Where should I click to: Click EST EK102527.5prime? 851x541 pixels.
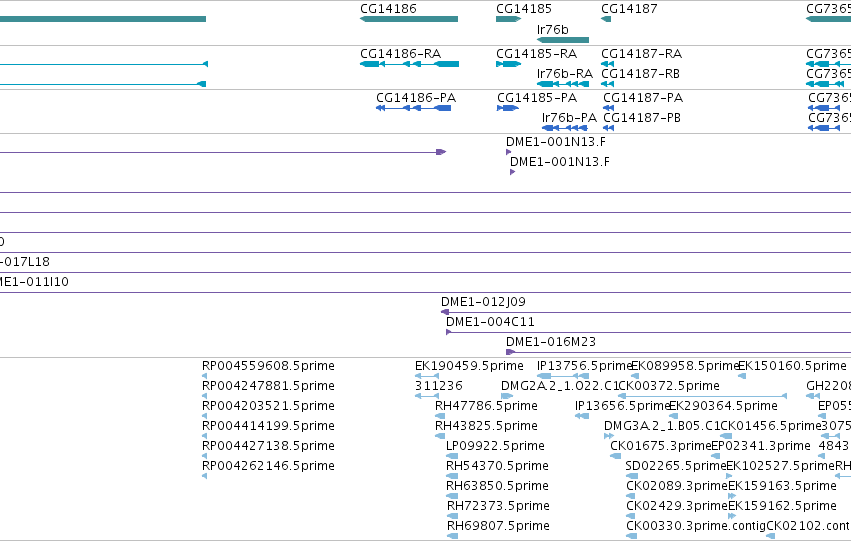click(x=780, y=466)
